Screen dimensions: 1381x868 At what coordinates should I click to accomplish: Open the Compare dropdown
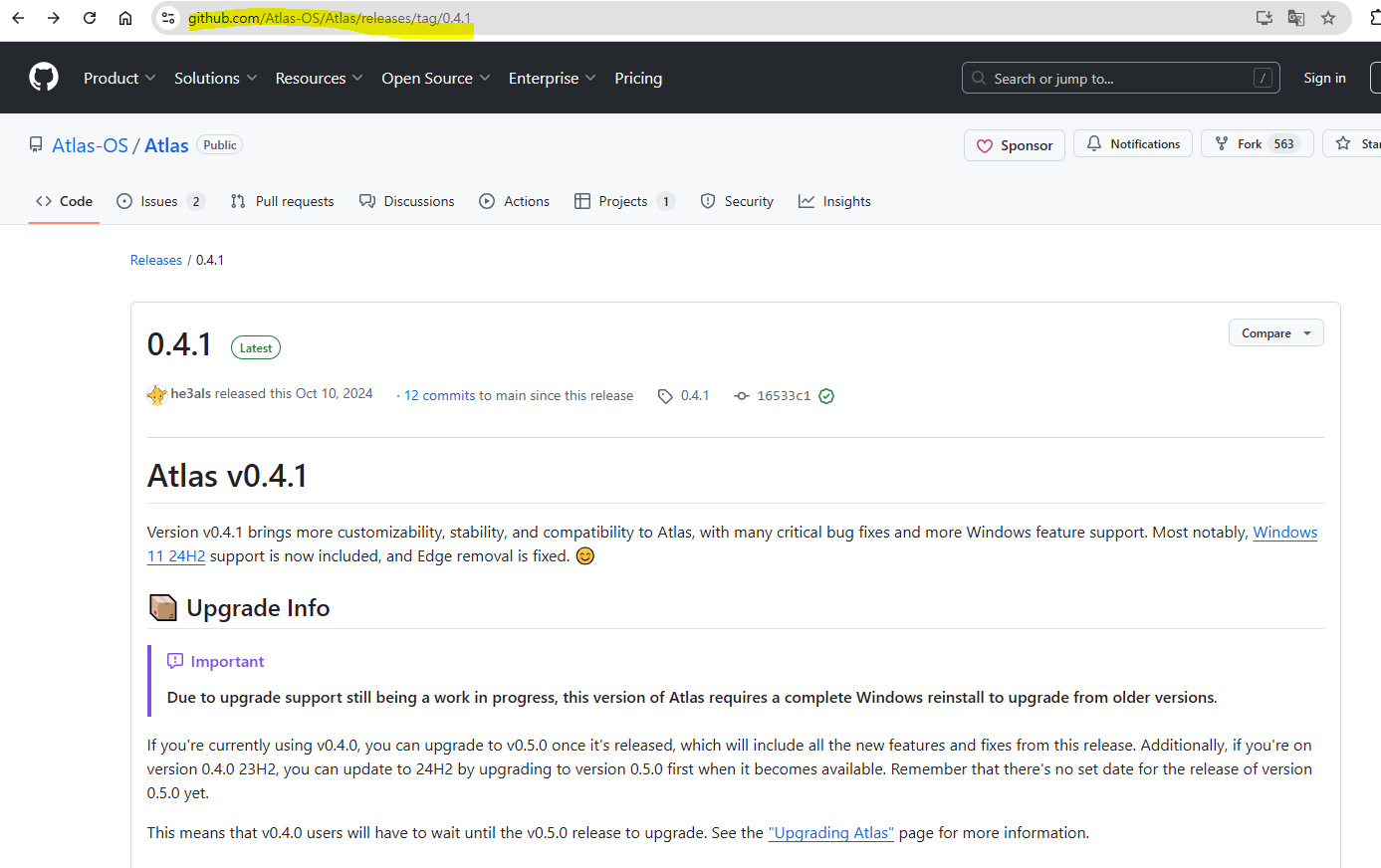pyautogui.click(x=1275, y=333)
